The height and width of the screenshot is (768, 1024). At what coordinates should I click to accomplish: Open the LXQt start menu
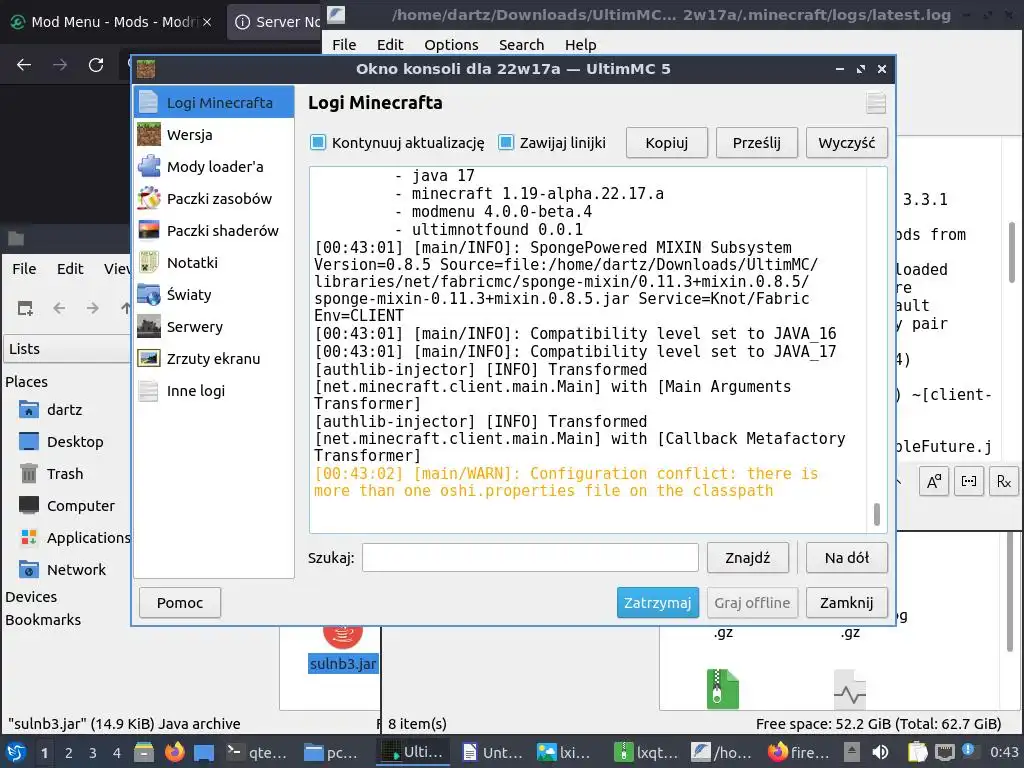[x=16, y=752]
